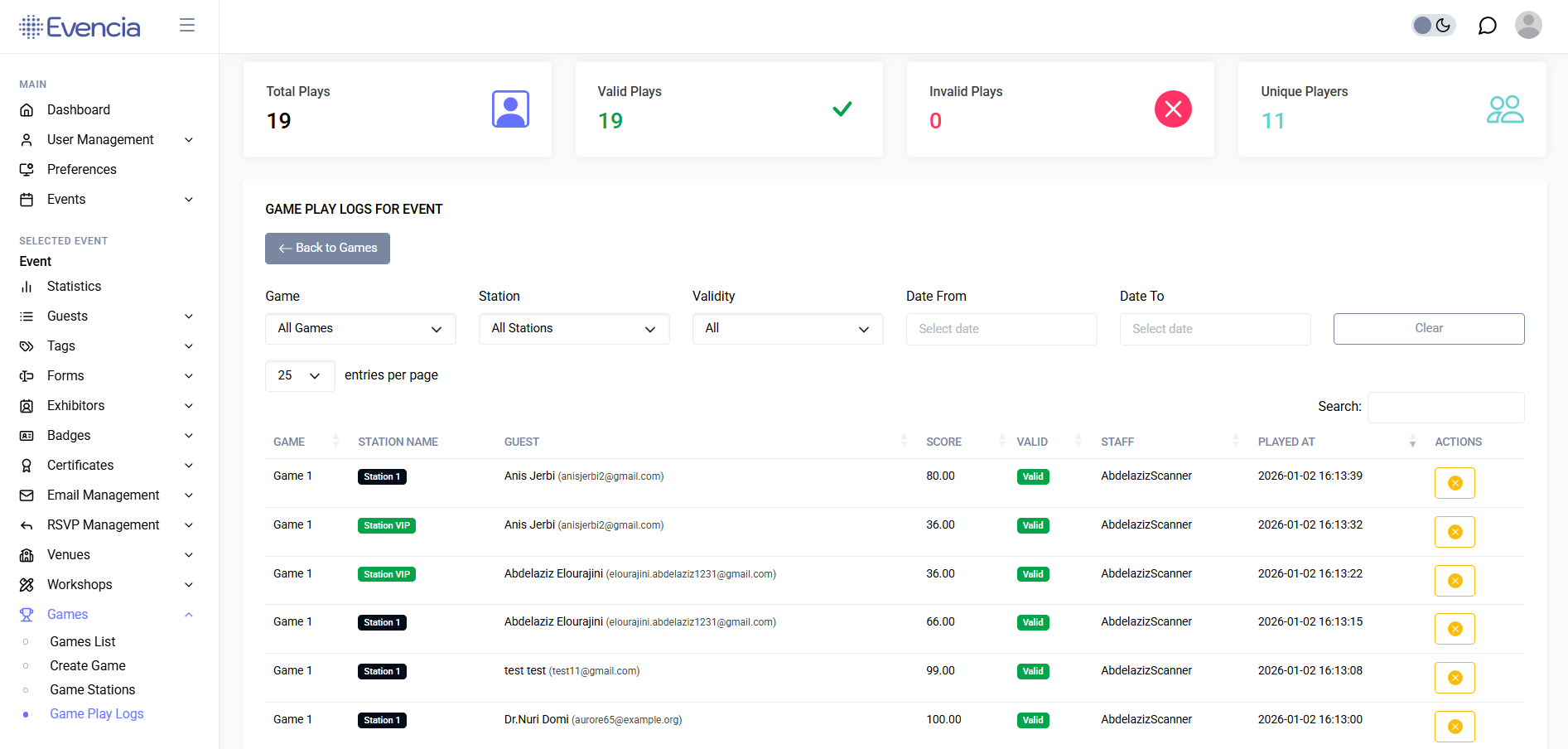Clear all filters with the Clear button

click(x=1428, y=328)
